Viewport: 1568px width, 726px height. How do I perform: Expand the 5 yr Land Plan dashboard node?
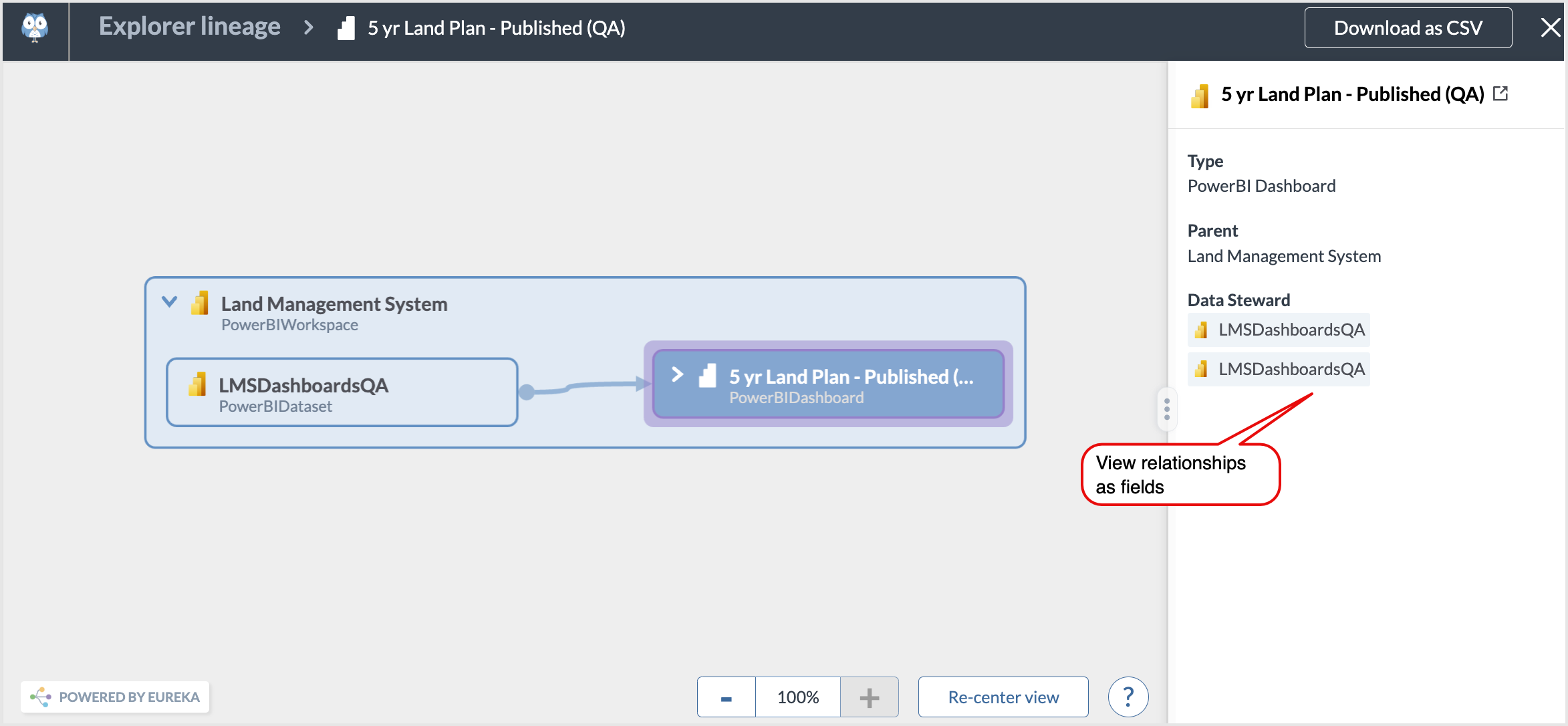click(677, 374)
